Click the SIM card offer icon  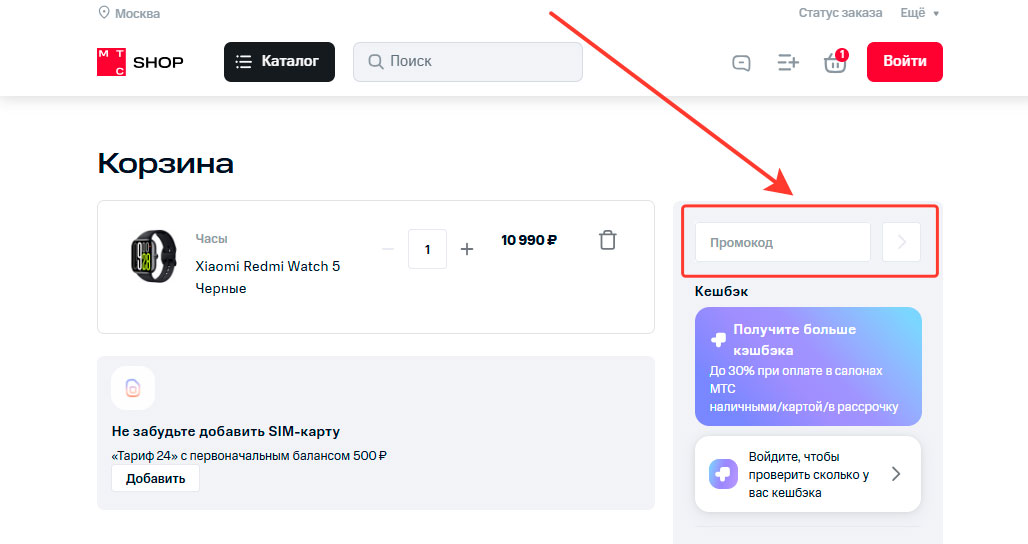pyautogui.click(x=133, y=388)
